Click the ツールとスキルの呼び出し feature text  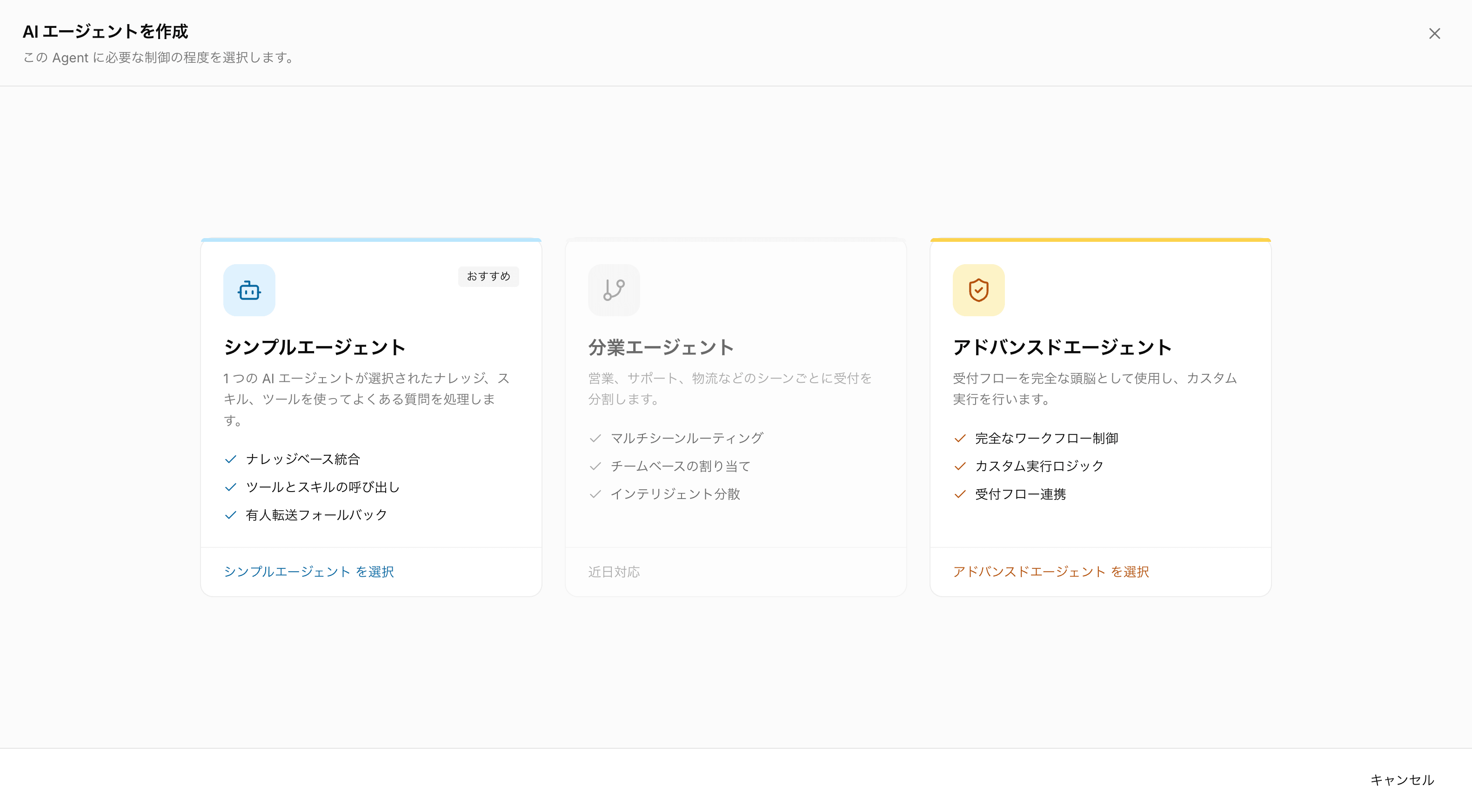(322, 487)
